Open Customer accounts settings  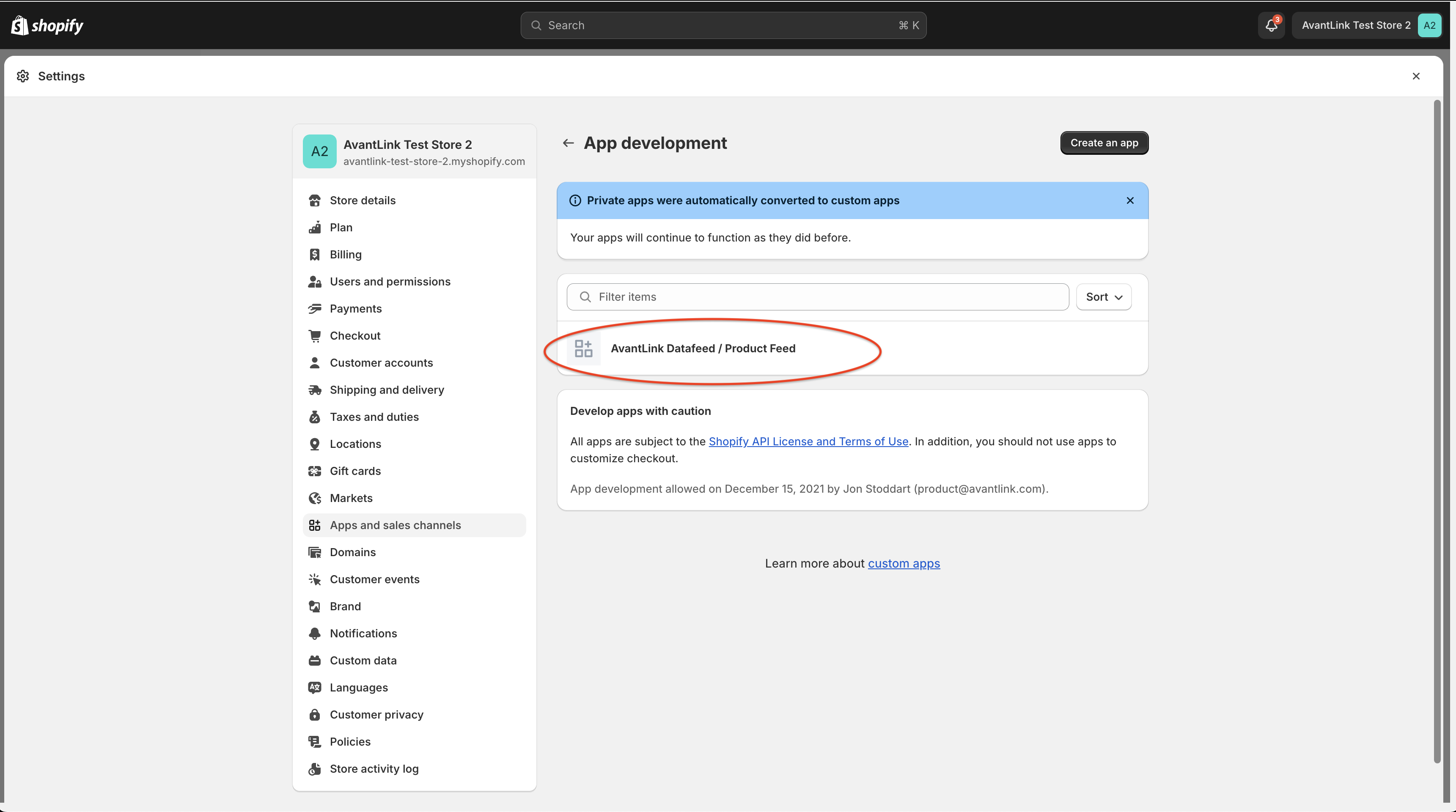[x=414, y=363]
